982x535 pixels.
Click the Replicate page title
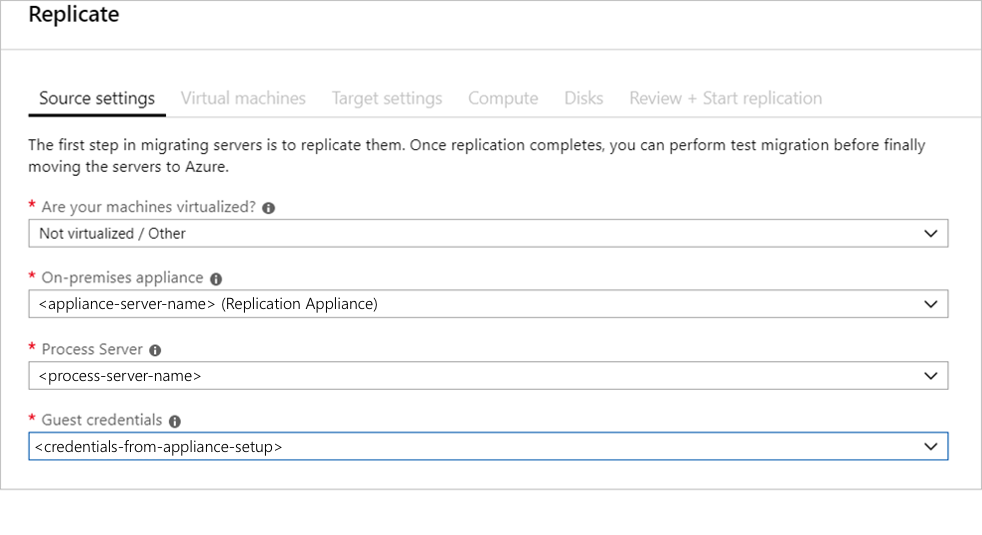click(x=73, y=15)
